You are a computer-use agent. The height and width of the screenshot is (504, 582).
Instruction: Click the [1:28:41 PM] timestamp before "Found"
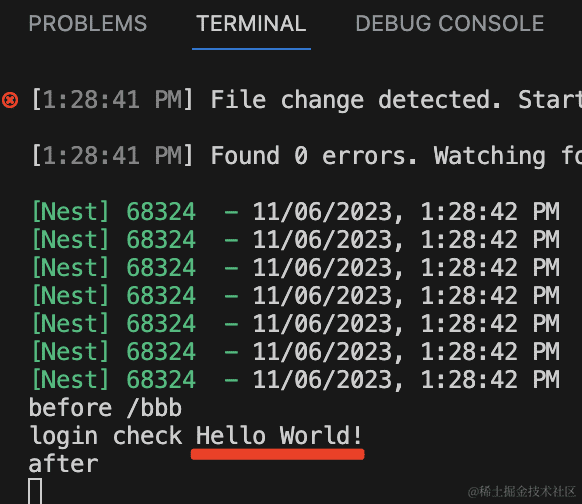112,155
